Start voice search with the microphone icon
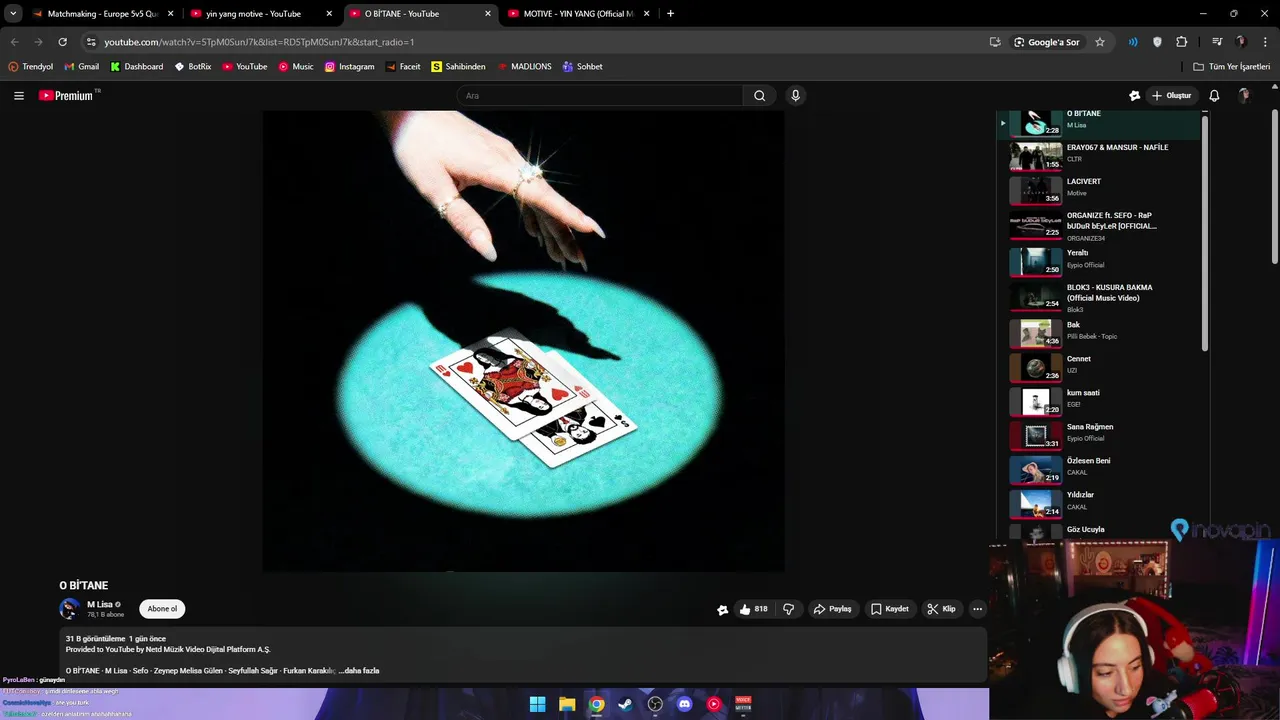Viewport: 1280px width, 720px height. [x=796, y=96]
